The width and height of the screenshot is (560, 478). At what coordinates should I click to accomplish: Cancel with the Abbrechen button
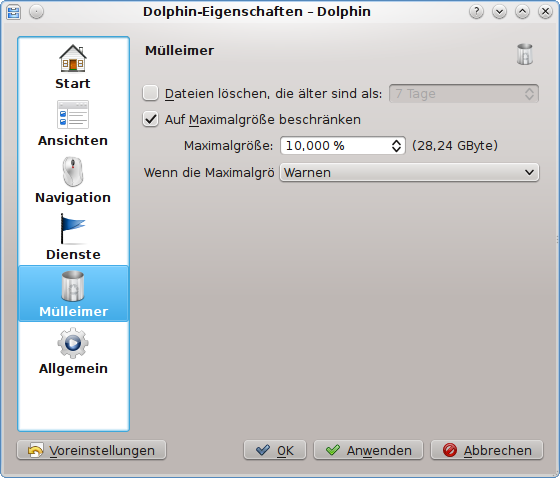point(487,450)
